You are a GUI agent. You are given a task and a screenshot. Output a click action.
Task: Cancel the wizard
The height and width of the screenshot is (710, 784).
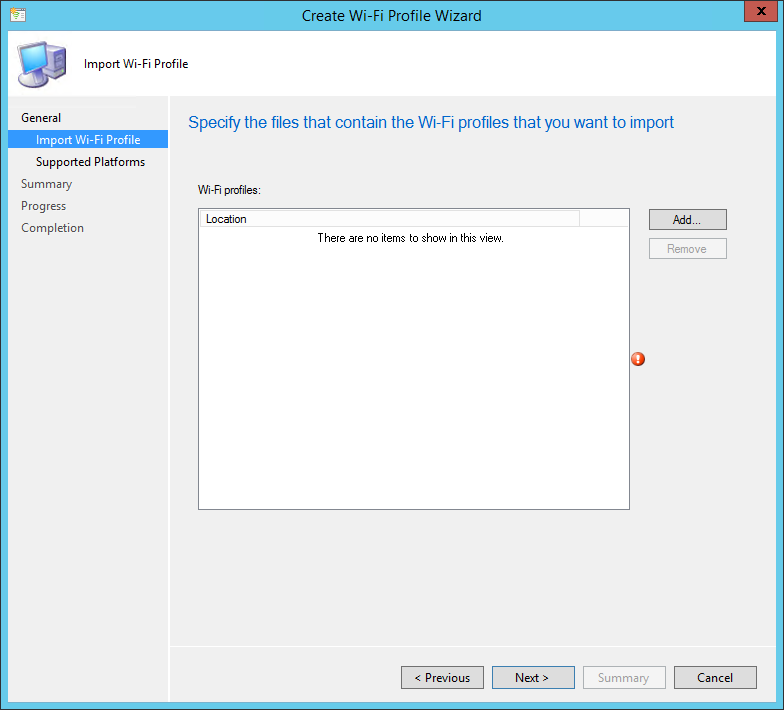715,678
